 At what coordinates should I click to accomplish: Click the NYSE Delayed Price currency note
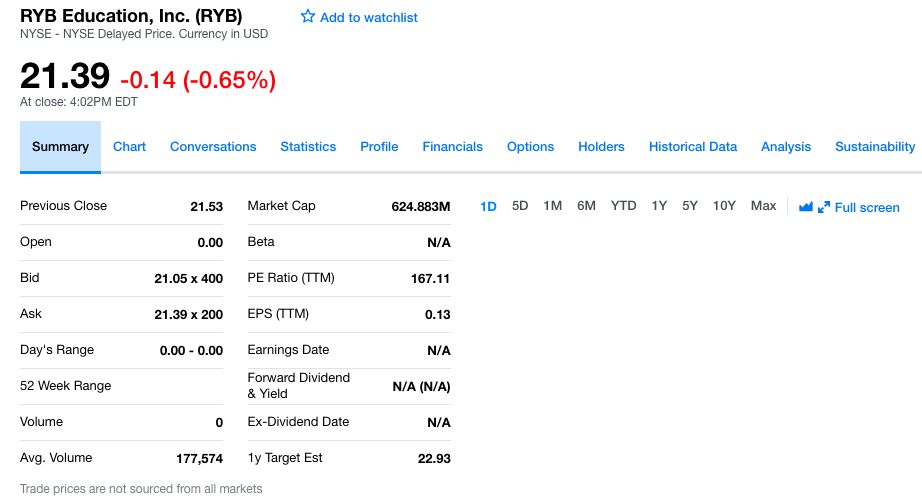tap(144, 34)
